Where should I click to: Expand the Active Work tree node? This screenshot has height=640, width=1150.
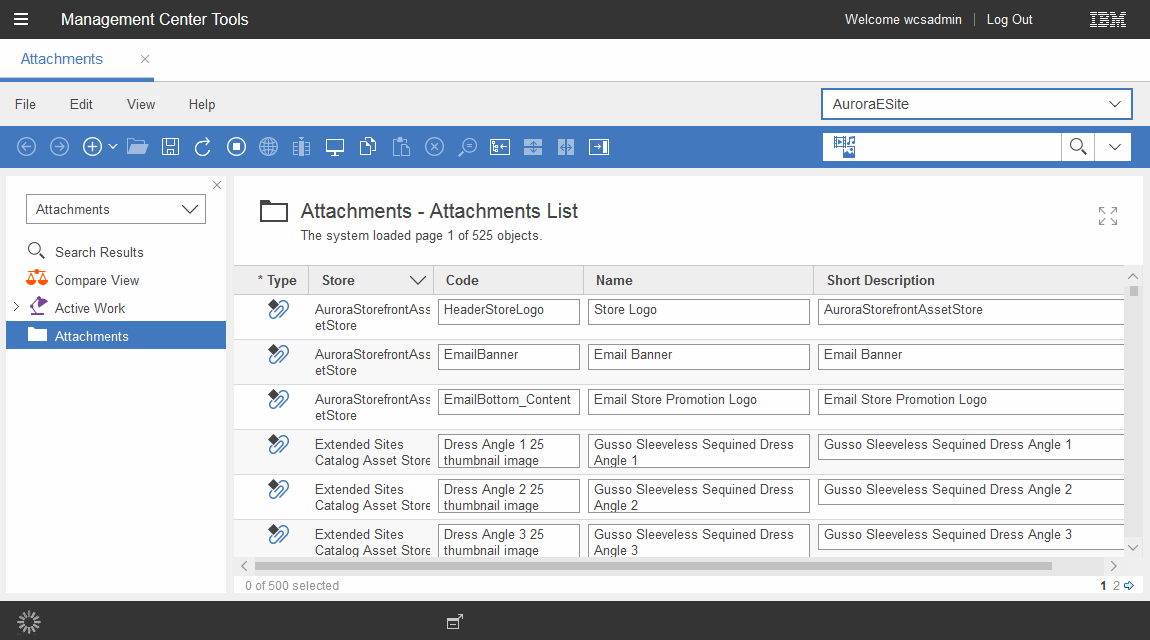coord(16,306)
